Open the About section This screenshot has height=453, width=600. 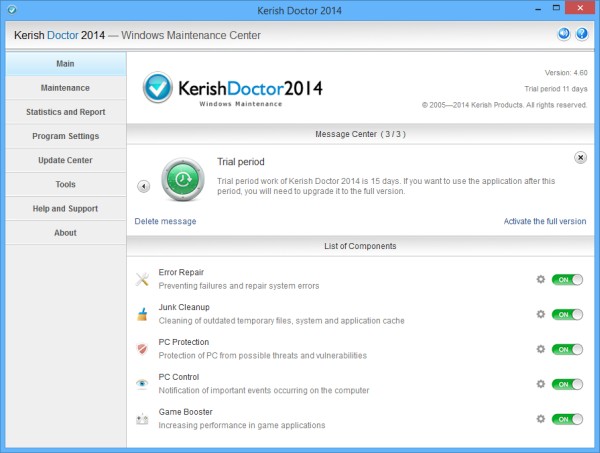point(66,233)
